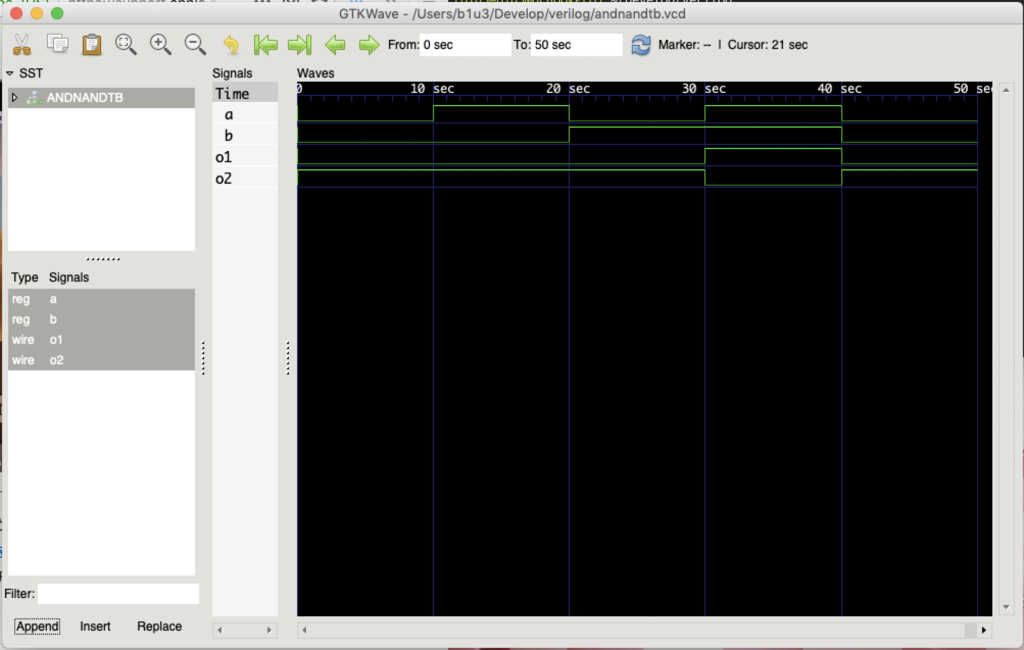The image size is (1024, 650).
Task: Click the 20 sec timeline marker
Action: (568, 89)
